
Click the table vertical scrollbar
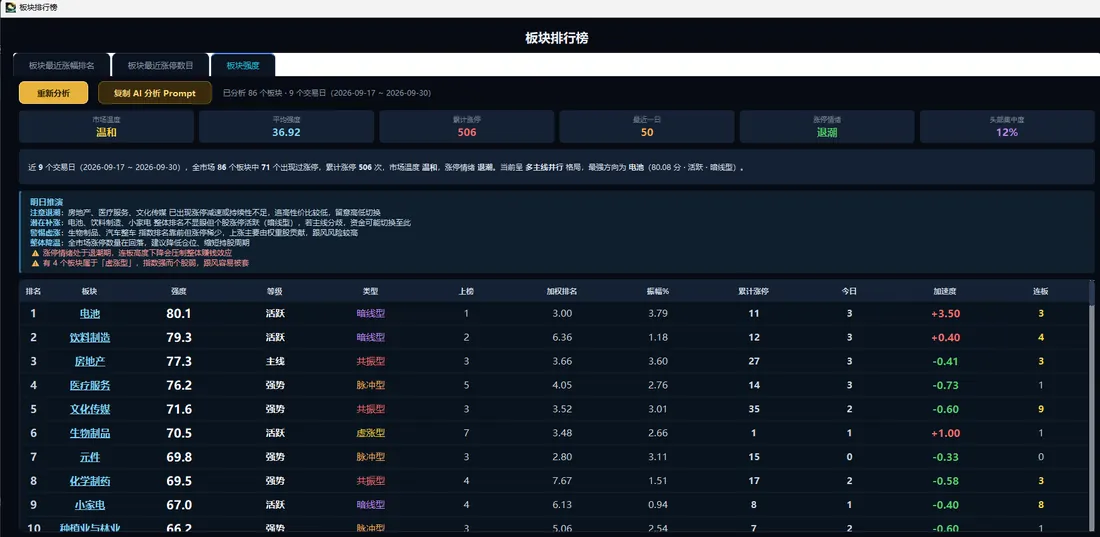click(1091, 405)
